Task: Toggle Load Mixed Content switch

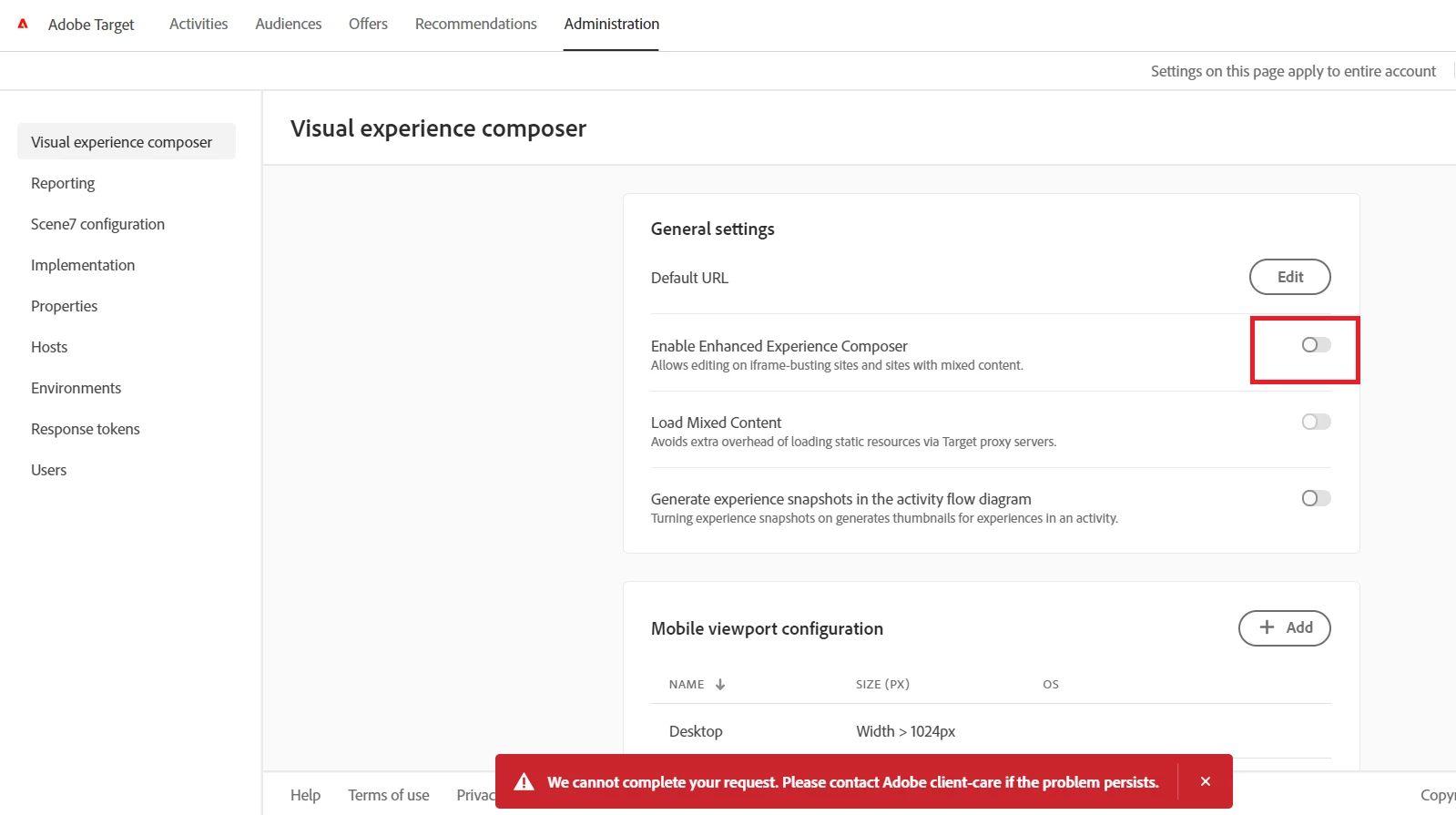Action: (x=1316, y=422)
